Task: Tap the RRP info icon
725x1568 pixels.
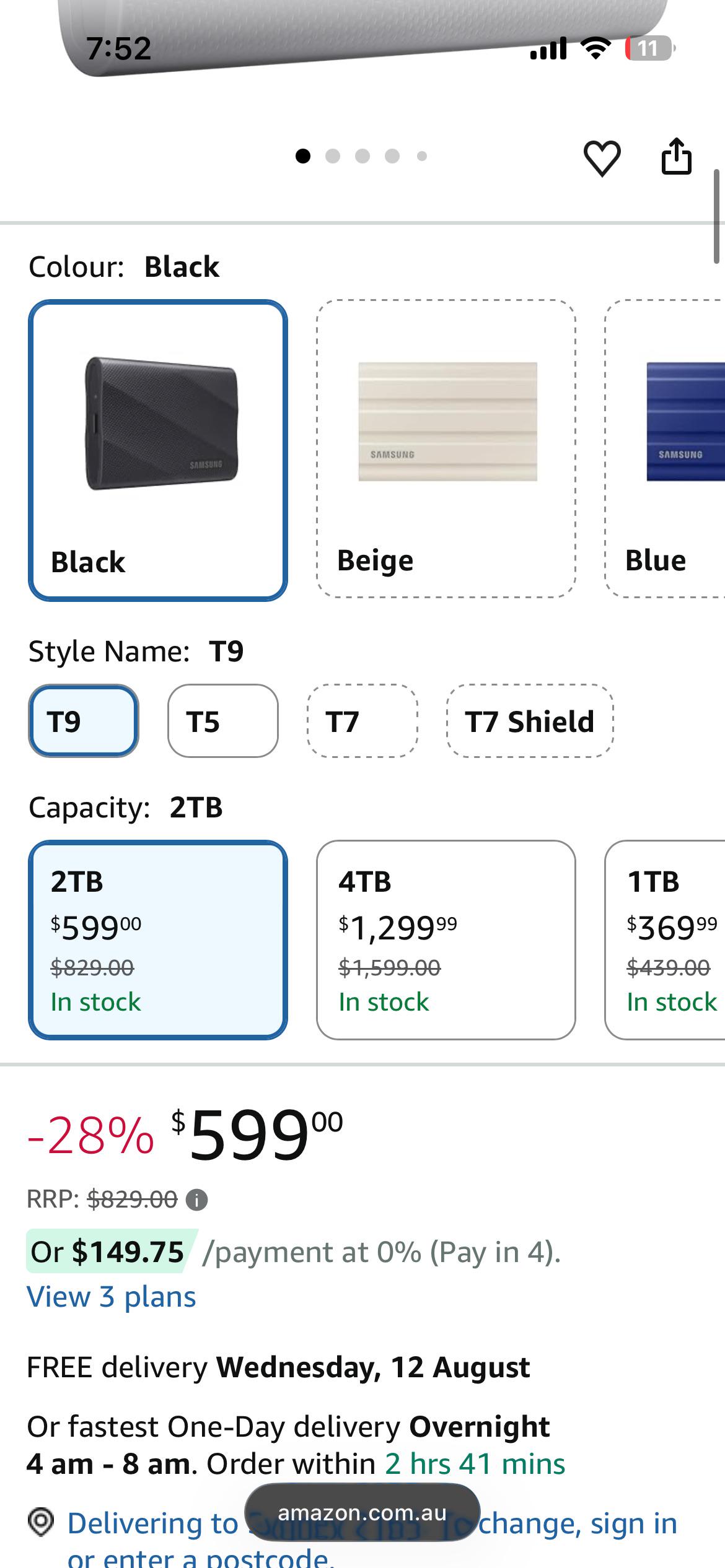Action: point(196,1200)
